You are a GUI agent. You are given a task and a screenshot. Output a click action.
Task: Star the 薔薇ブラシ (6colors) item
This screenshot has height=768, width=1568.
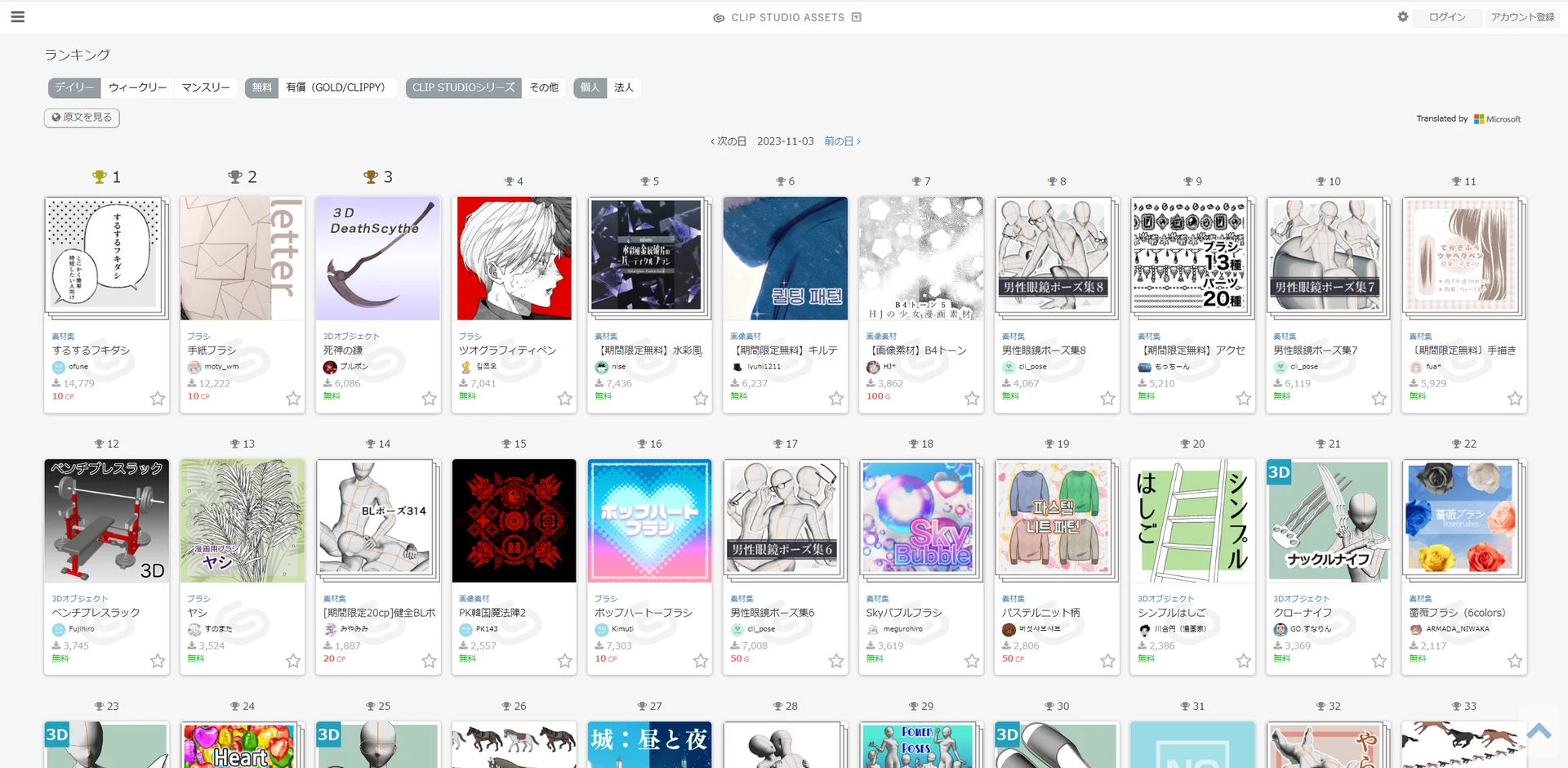[x=1515, y=661]
